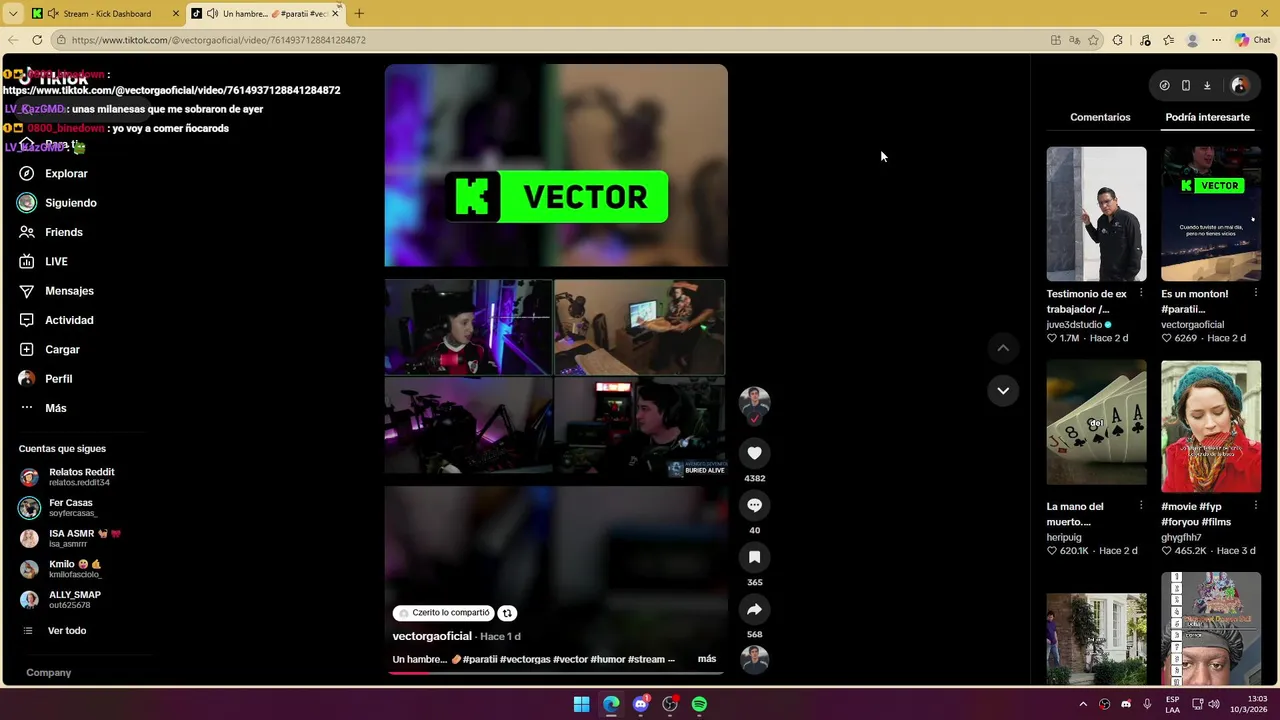Open the playing-cards La mano del muerto thumbnail
Screen dimensions: 1280x720
[1096, 422]
